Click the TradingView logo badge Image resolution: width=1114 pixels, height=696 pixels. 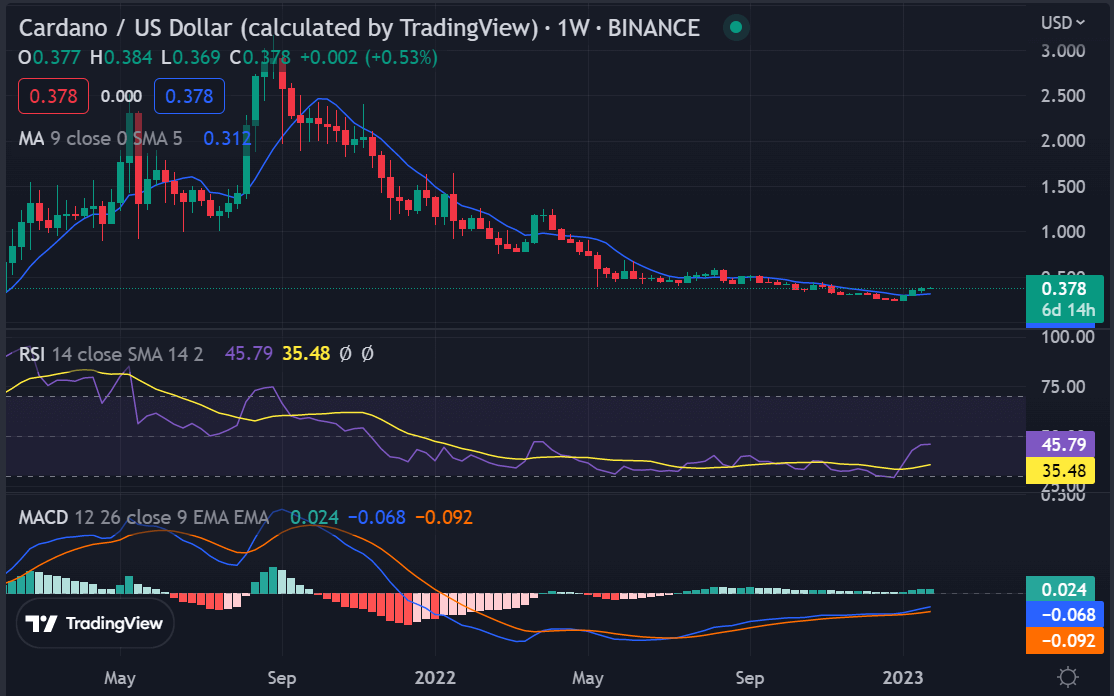tap(95, 623)
